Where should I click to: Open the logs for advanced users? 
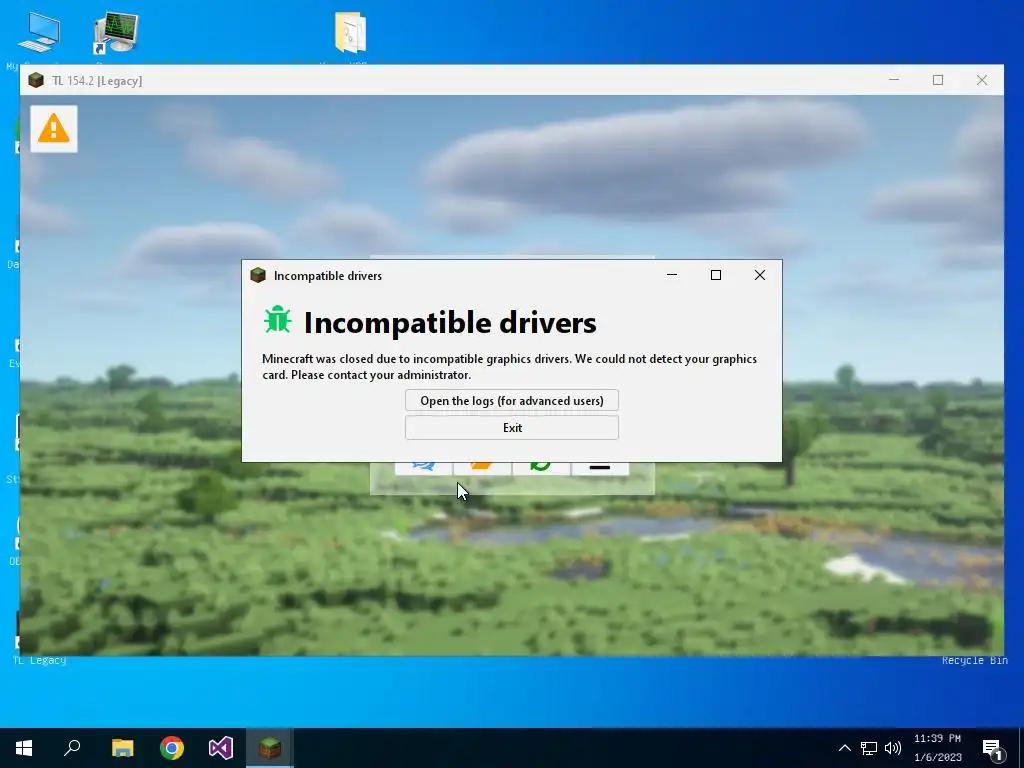tap(511, 400)
